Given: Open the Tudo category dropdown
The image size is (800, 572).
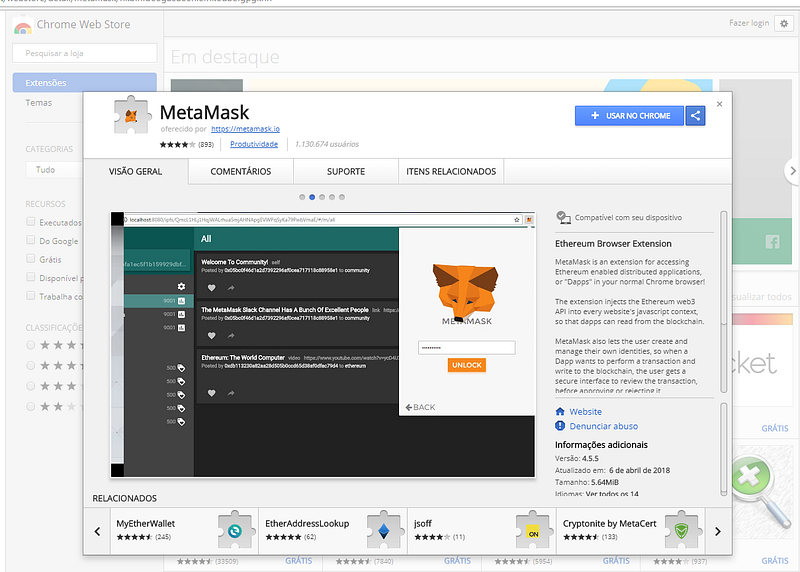Looking at the screenshot, I should tap(54, 170).
